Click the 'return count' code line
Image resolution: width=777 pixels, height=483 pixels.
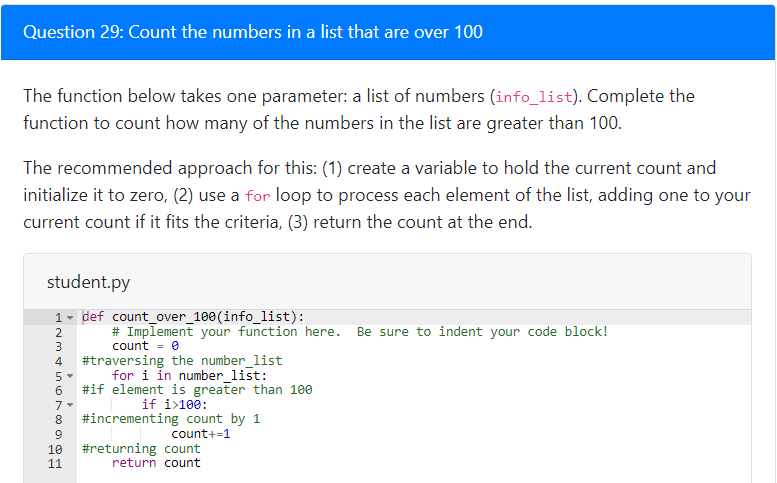click(x=156, y=463)
